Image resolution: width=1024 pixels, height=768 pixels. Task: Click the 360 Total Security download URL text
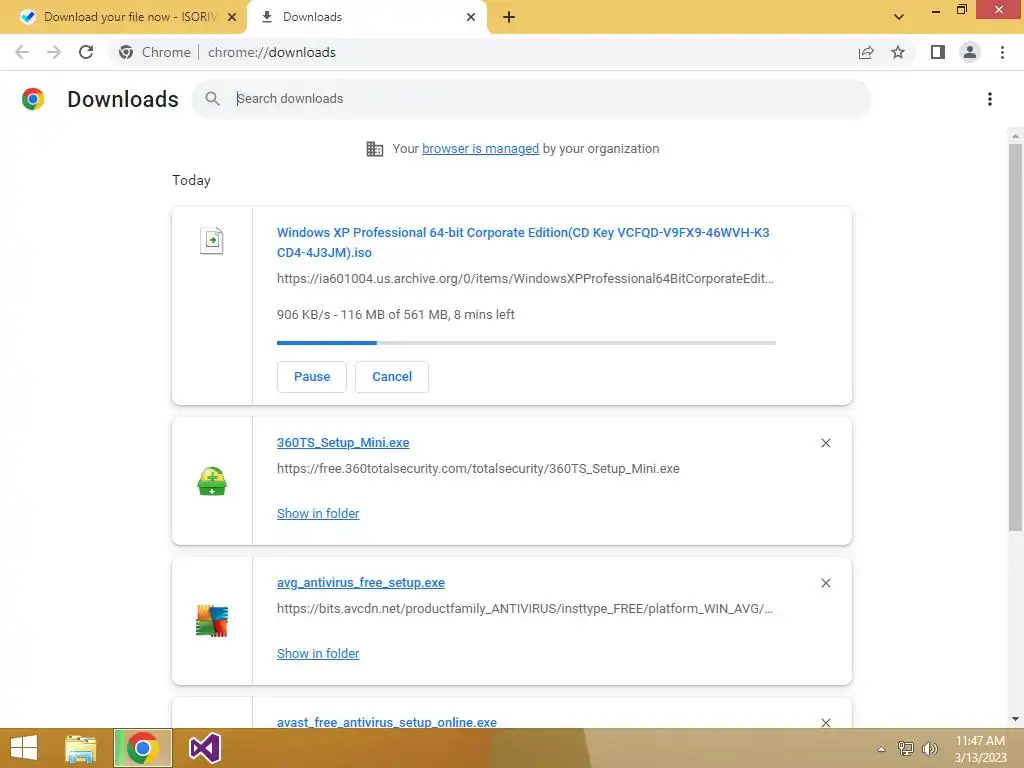(x=478, y=469)
